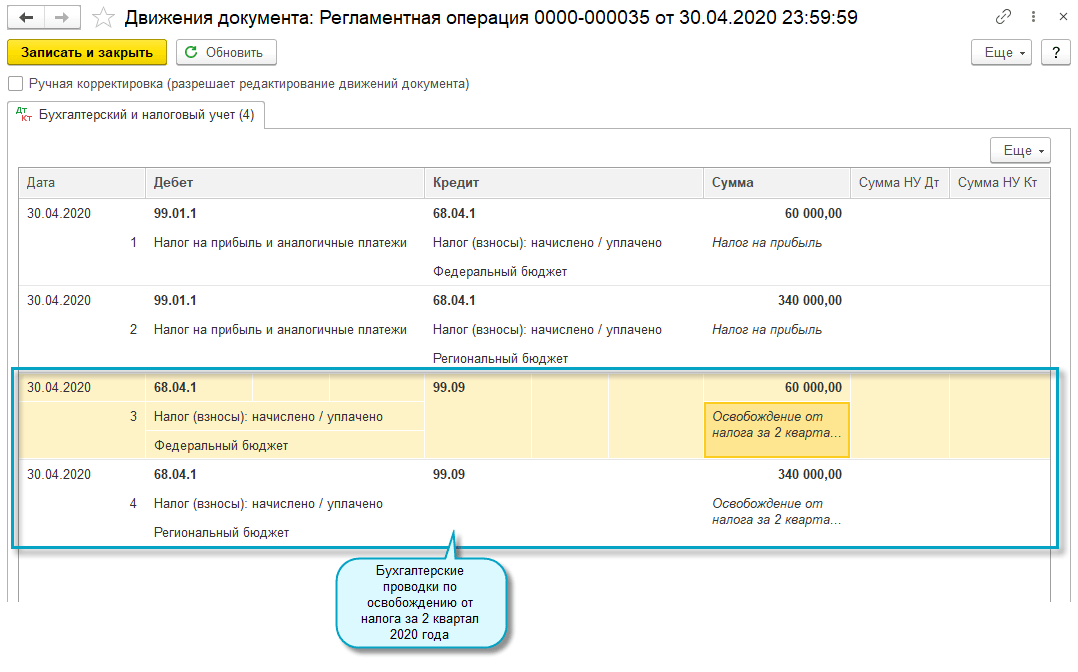1078x672 pixels.
Task: Go forward with the right arrow button
Action: click(62, 18)
